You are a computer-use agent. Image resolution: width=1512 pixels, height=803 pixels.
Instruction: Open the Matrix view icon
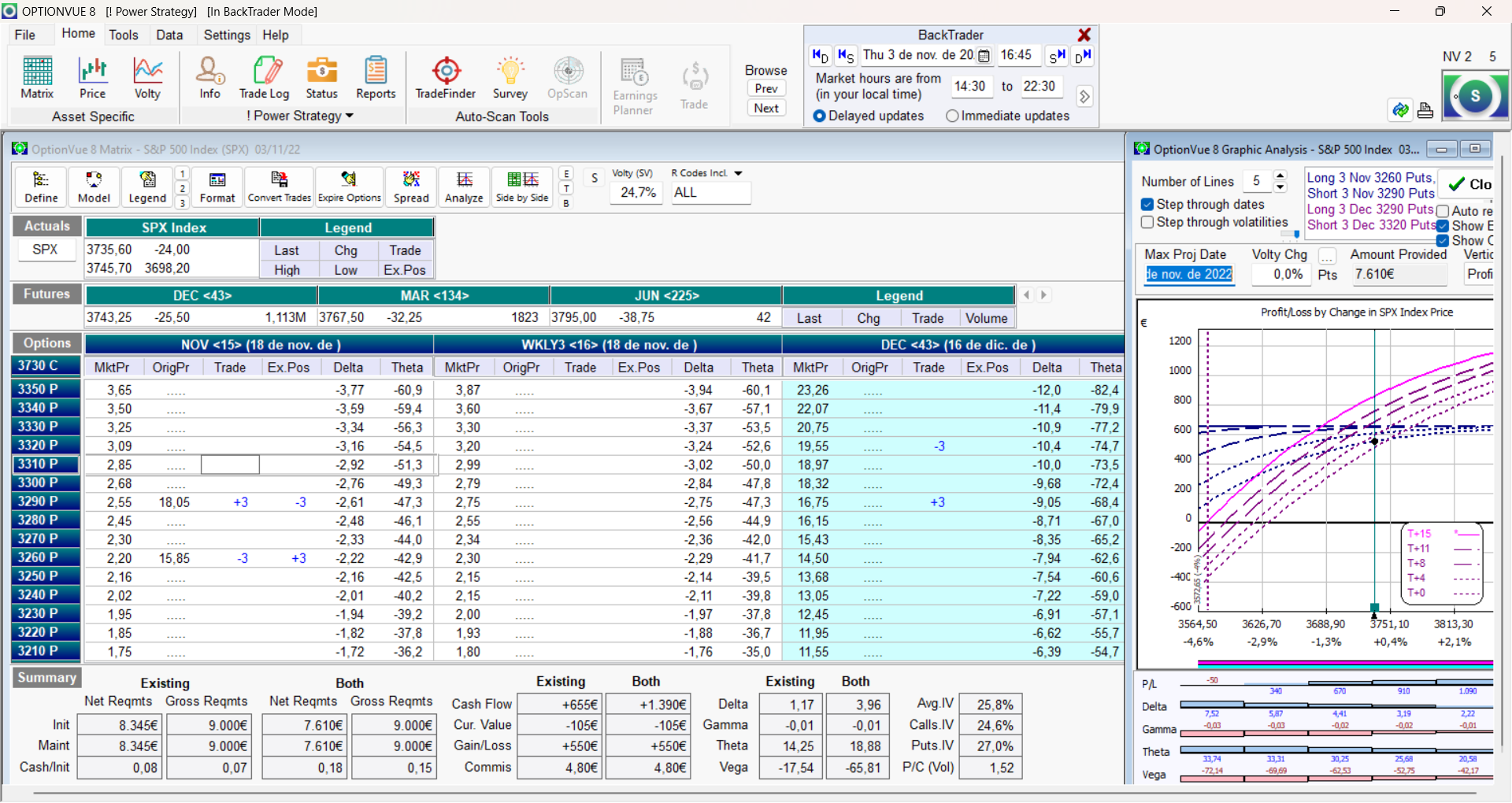click(x=37, y=77)
